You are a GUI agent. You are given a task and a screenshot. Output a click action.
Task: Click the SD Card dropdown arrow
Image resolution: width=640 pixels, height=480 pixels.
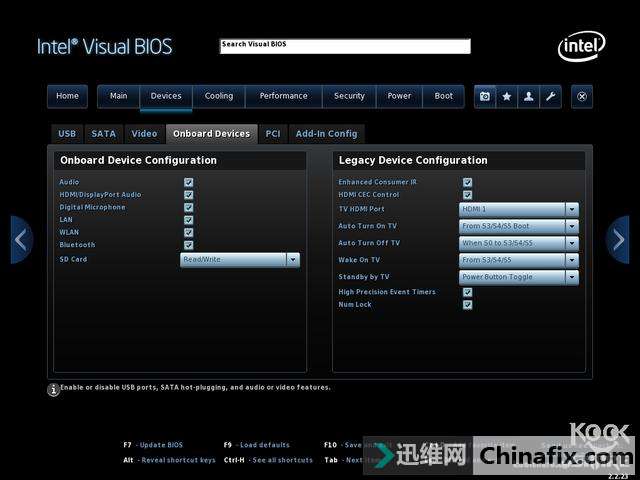[293, 260]
